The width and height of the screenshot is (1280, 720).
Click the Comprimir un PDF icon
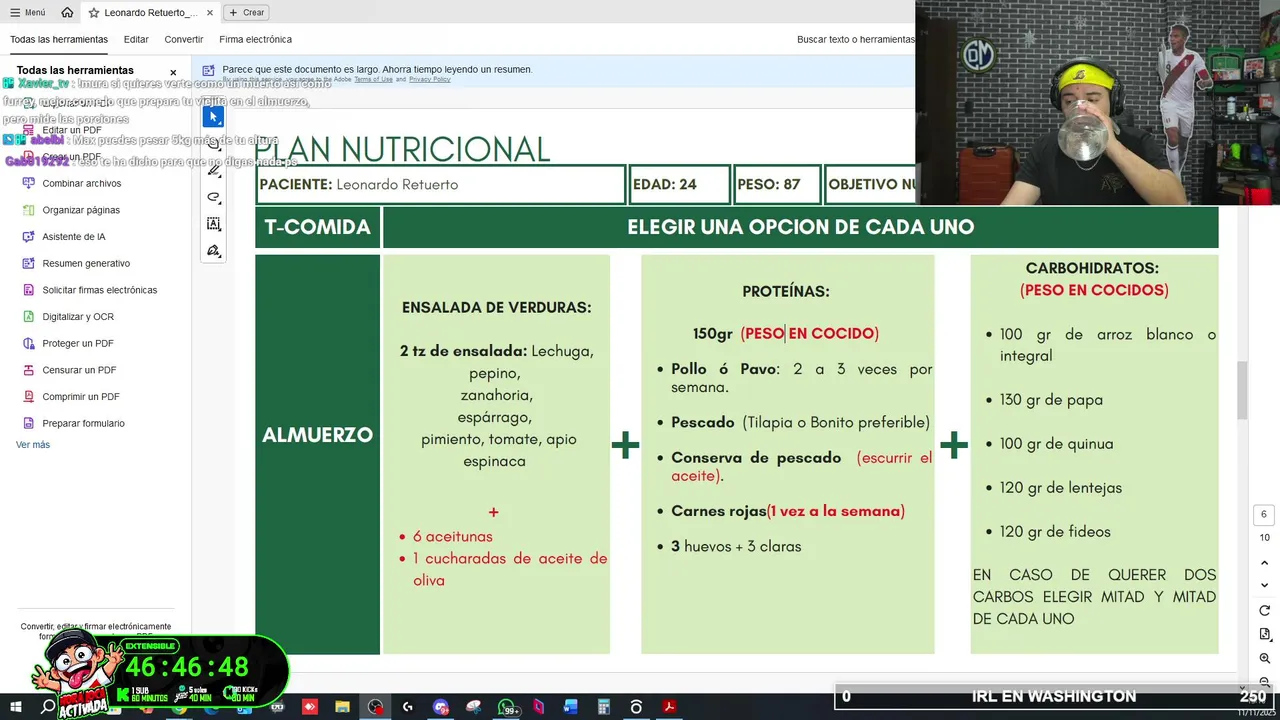coord(29,397)
